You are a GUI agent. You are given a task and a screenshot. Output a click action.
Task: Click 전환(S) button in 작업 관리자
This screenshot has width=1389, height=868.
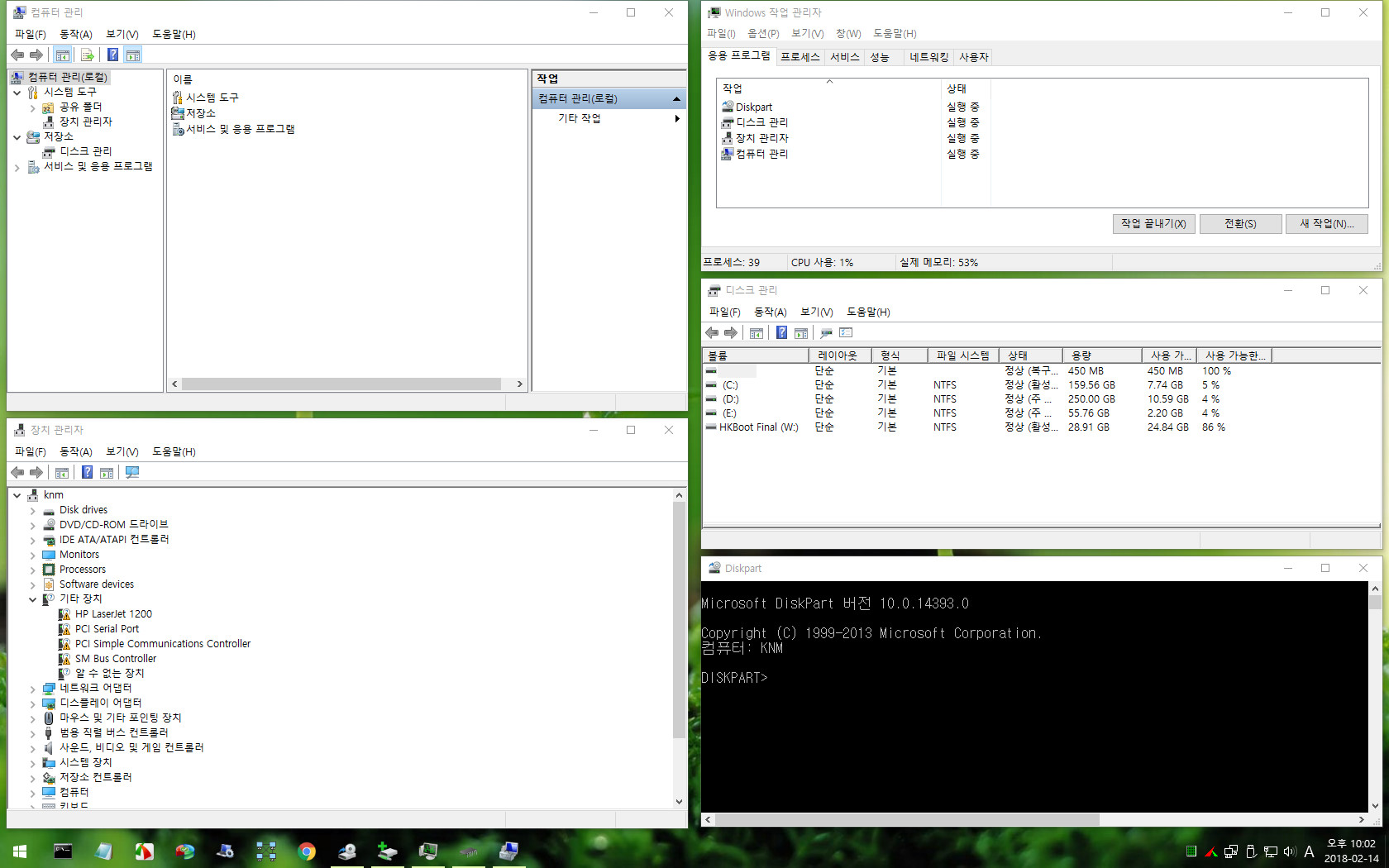click(x=1240, y=224)
